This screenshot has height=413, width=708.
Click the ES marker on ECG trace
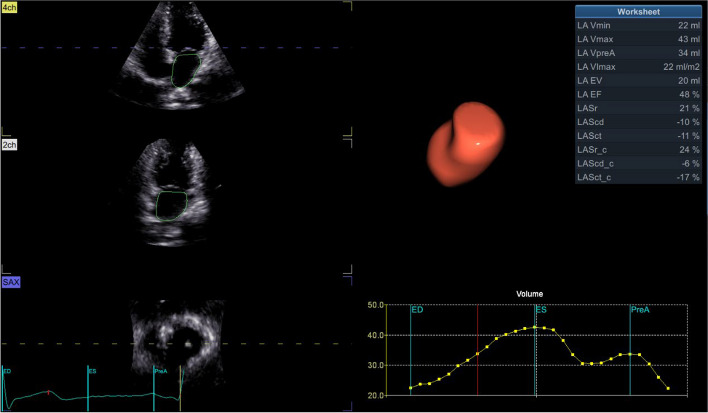click(x=88, y=388)
